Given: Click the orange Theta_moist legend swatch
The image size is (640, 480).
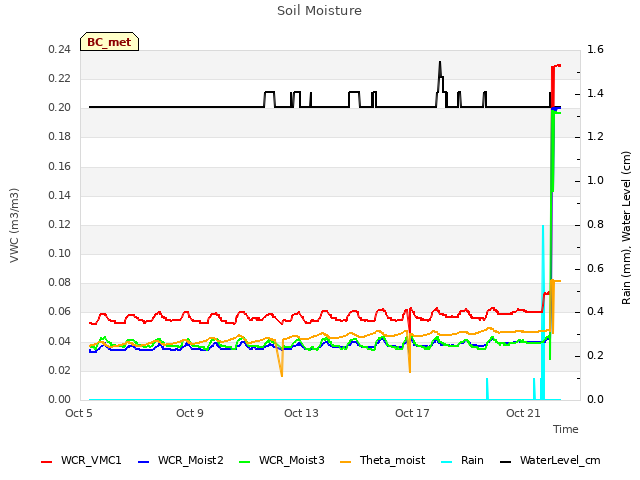Looking at the screenshot, I should tap(346, 462).
